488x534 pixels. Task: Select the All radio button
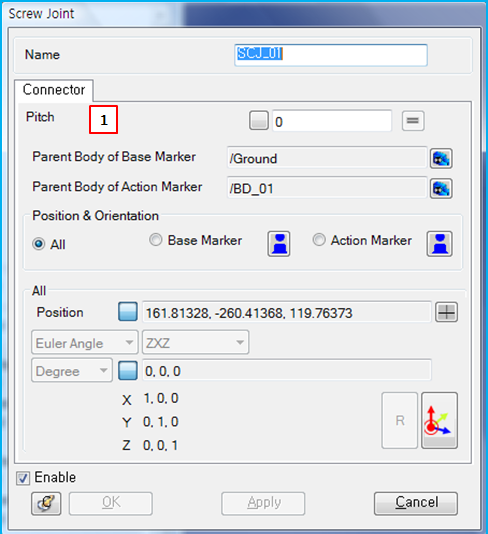[38, 244]
